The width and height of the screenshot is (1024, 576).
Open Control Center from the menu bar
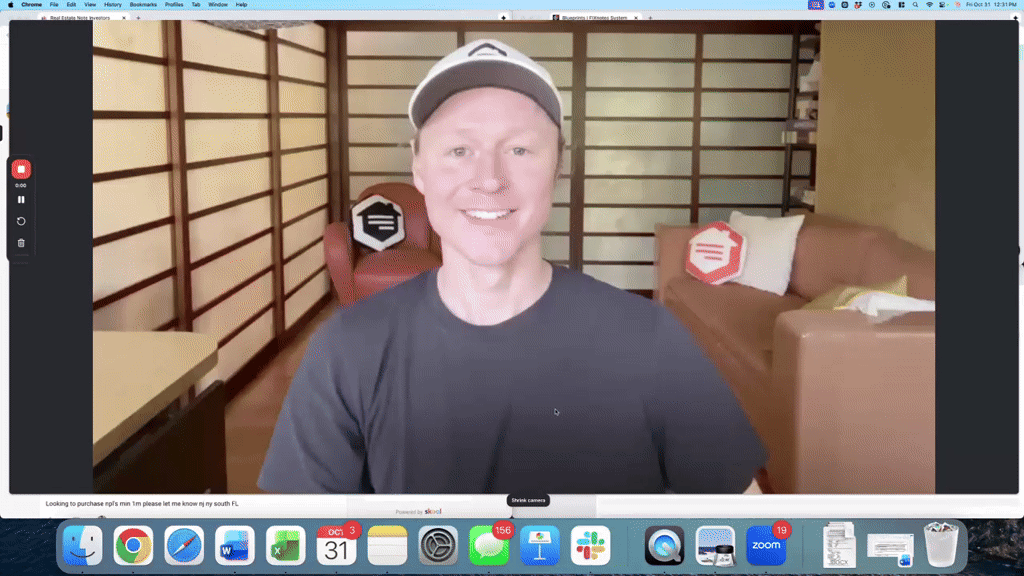tap(943, 5)
